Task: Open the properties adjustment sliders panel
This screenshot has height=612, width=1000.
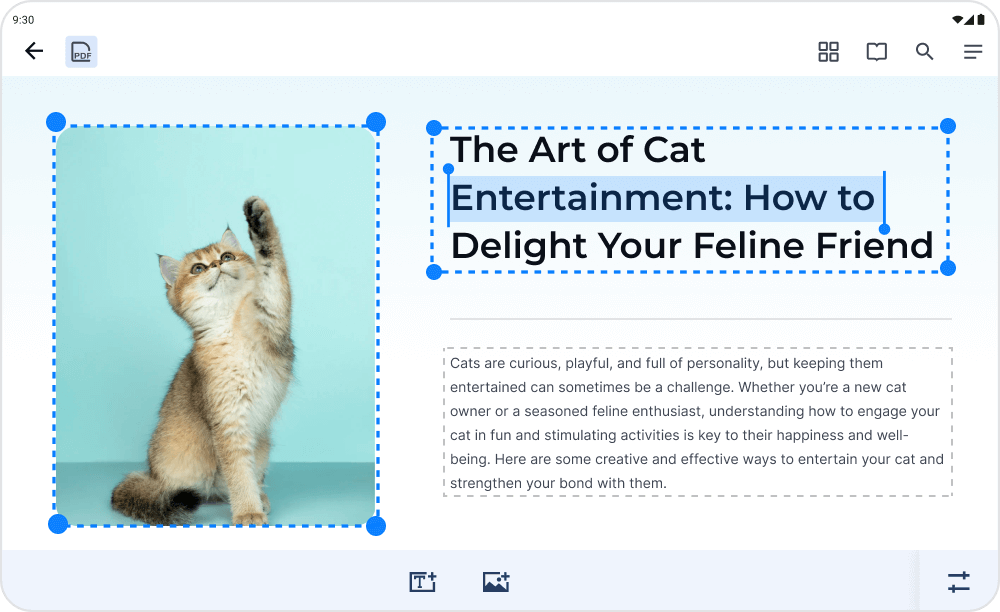Action: [x=958, y=581]
